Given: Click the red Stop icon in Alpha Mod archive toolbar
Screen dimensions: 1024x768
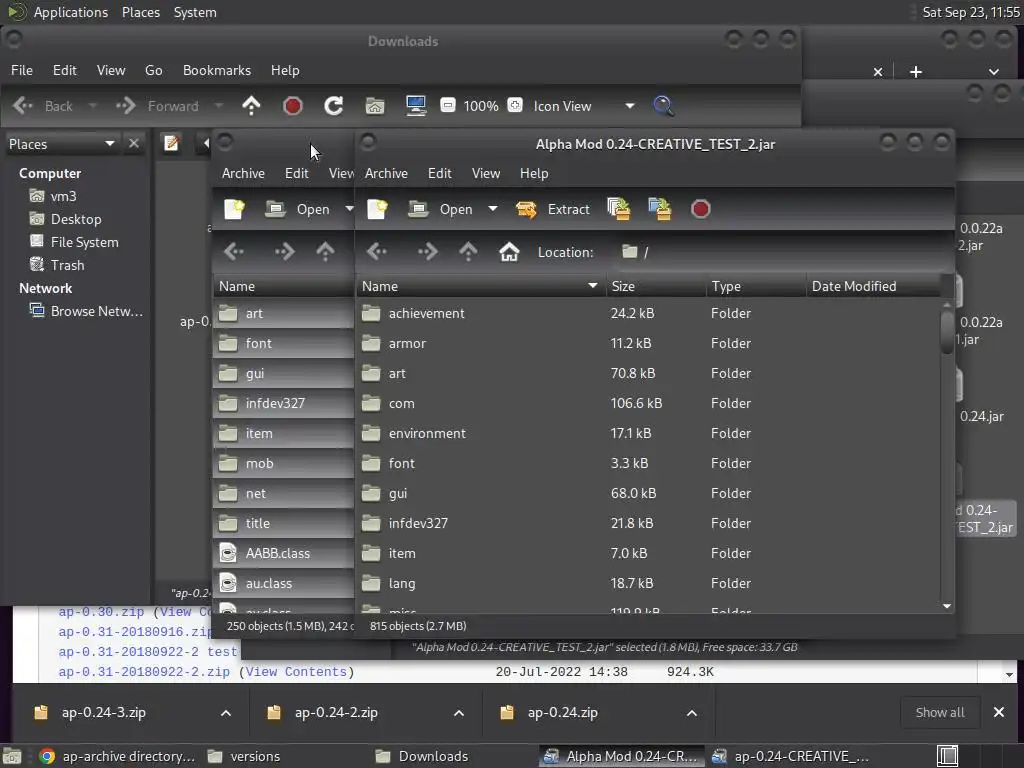Looking at the screenshot, I should pyautogui.click(x=700, y=209).
